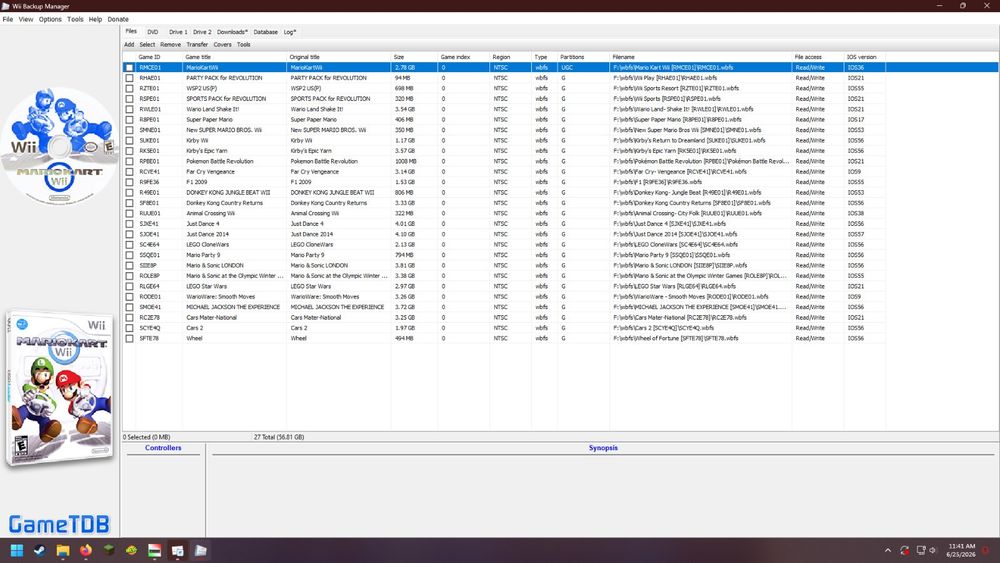The height and width of the screenshot is (563, 1000).
Task: Open the Tools dropdown in Files toolbar
Action: [244, 45]
